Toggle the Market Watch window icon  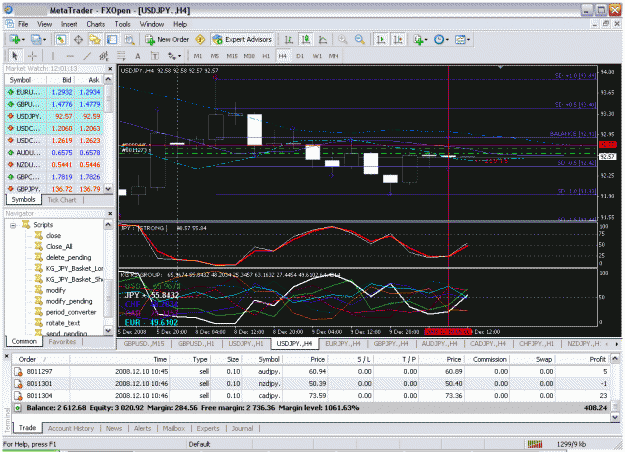61,39
